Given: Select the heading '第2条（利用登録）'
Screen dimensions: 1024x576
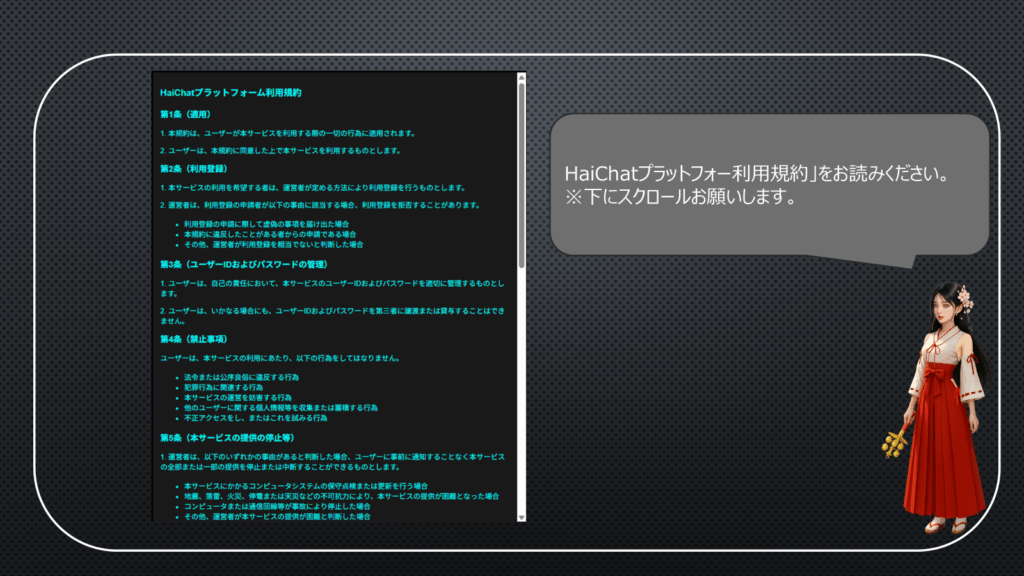Looking at the screenshot, I should (x=194, y=168).
